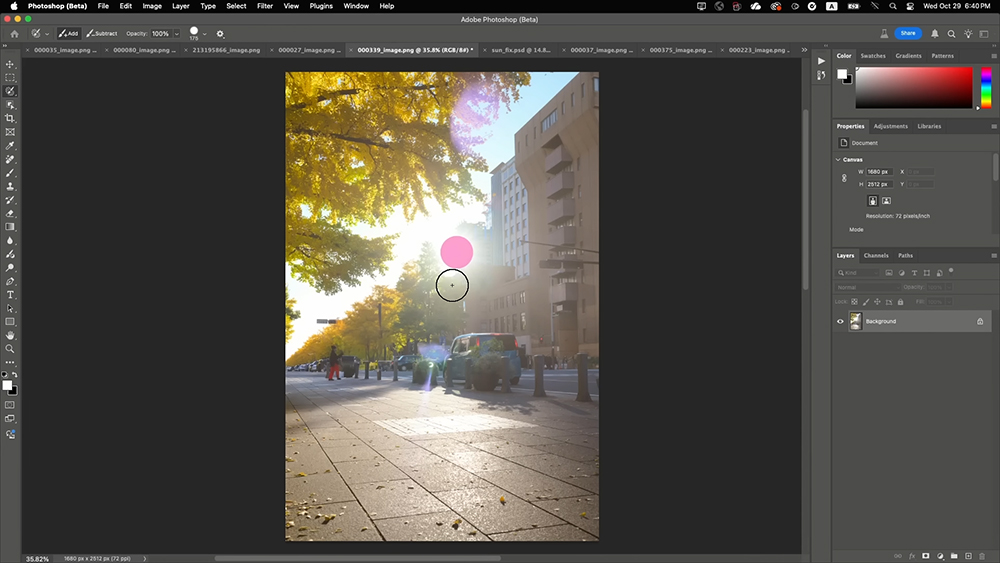This screenshot has width=1000, height=563.
Task: Switch to the Channels tab
Action: (x=875, y=255)
